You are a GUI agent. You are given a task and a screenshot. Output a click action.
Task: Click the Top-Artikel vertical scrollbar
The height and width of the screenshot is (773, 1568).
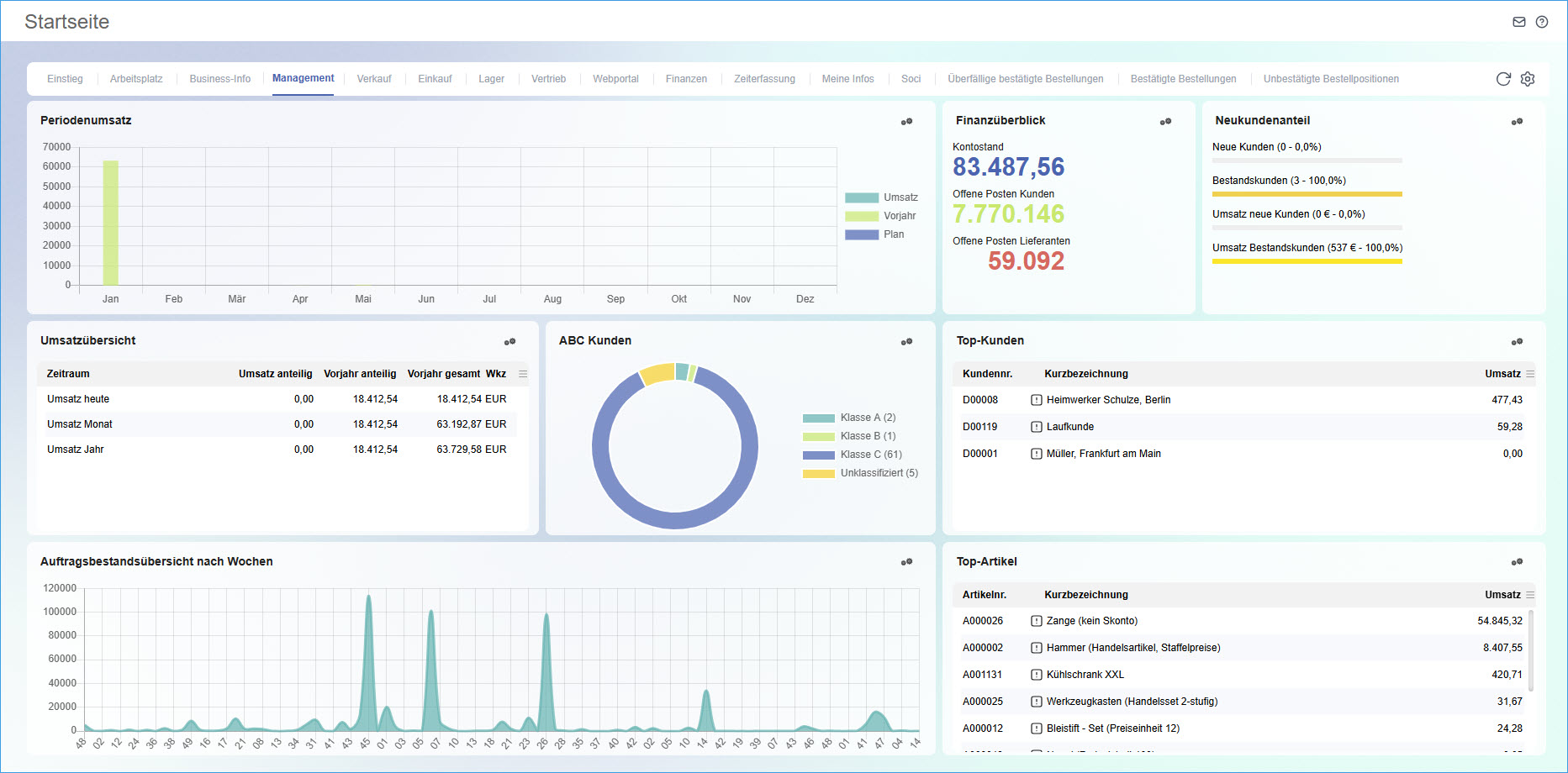pos(1530,651)
